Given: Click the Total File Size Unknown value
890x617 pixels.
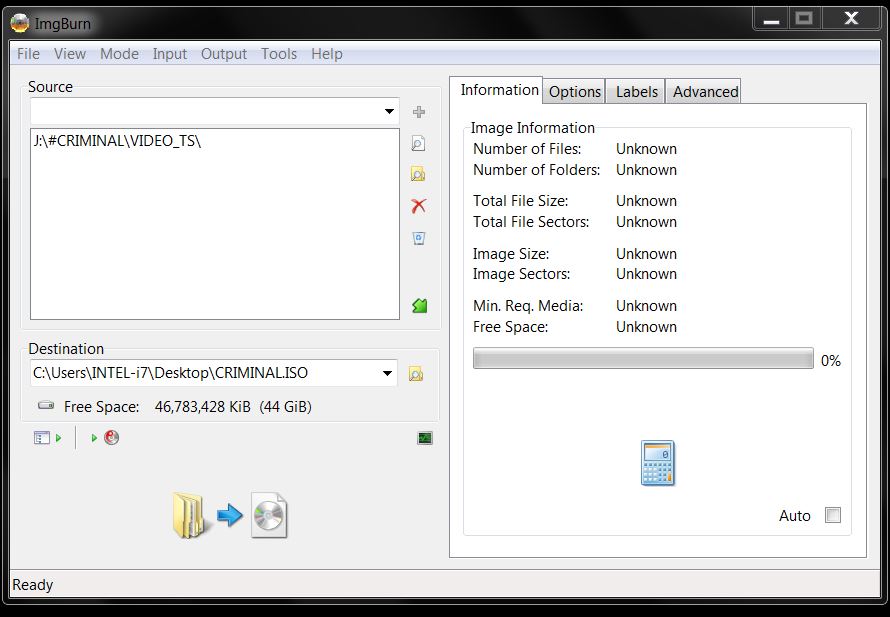Looking at the screenshot, I should coord(646,201).
